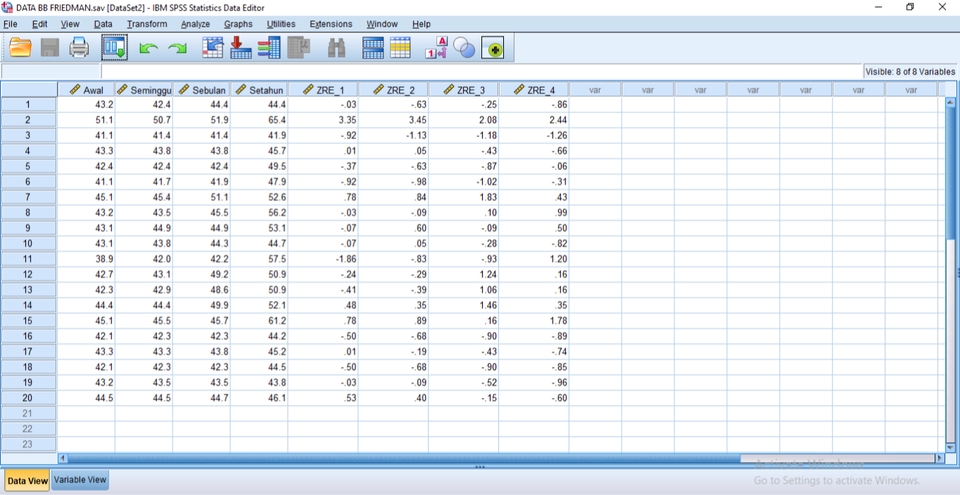This screenshot has width=960, height=495.
Task: Select the Setahun column header
Action: [259, 90]
